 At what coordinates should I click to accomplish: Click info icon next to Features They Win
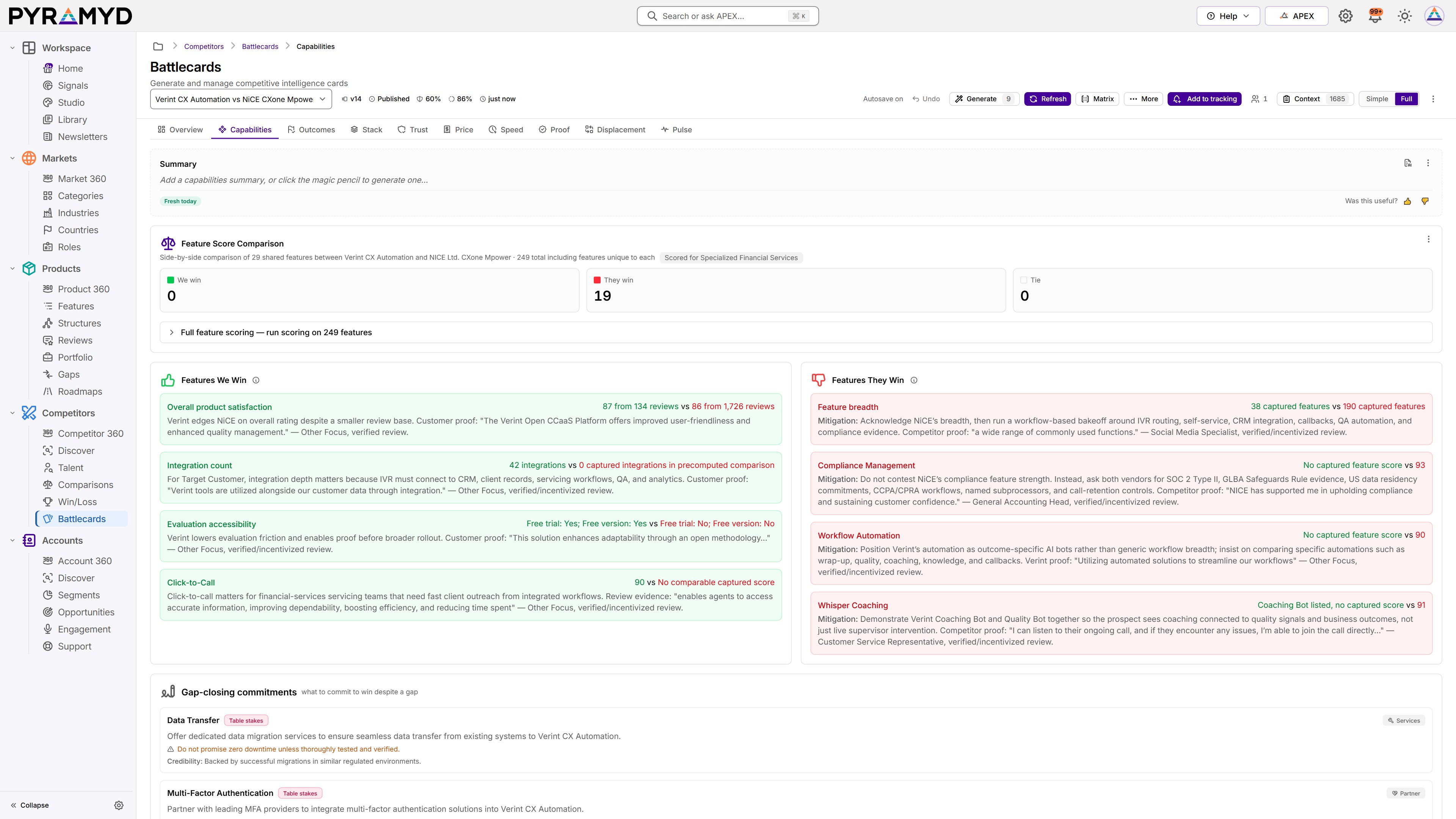point(914,380)
